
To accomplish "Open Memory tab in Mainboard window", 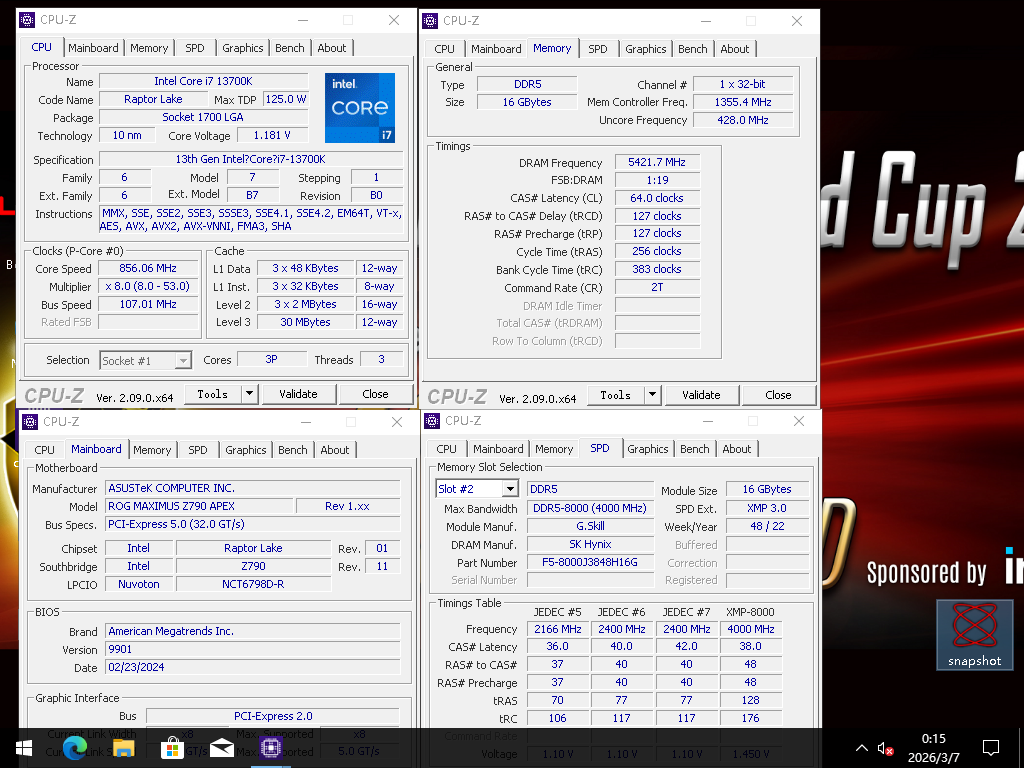I will pos(152,450).
